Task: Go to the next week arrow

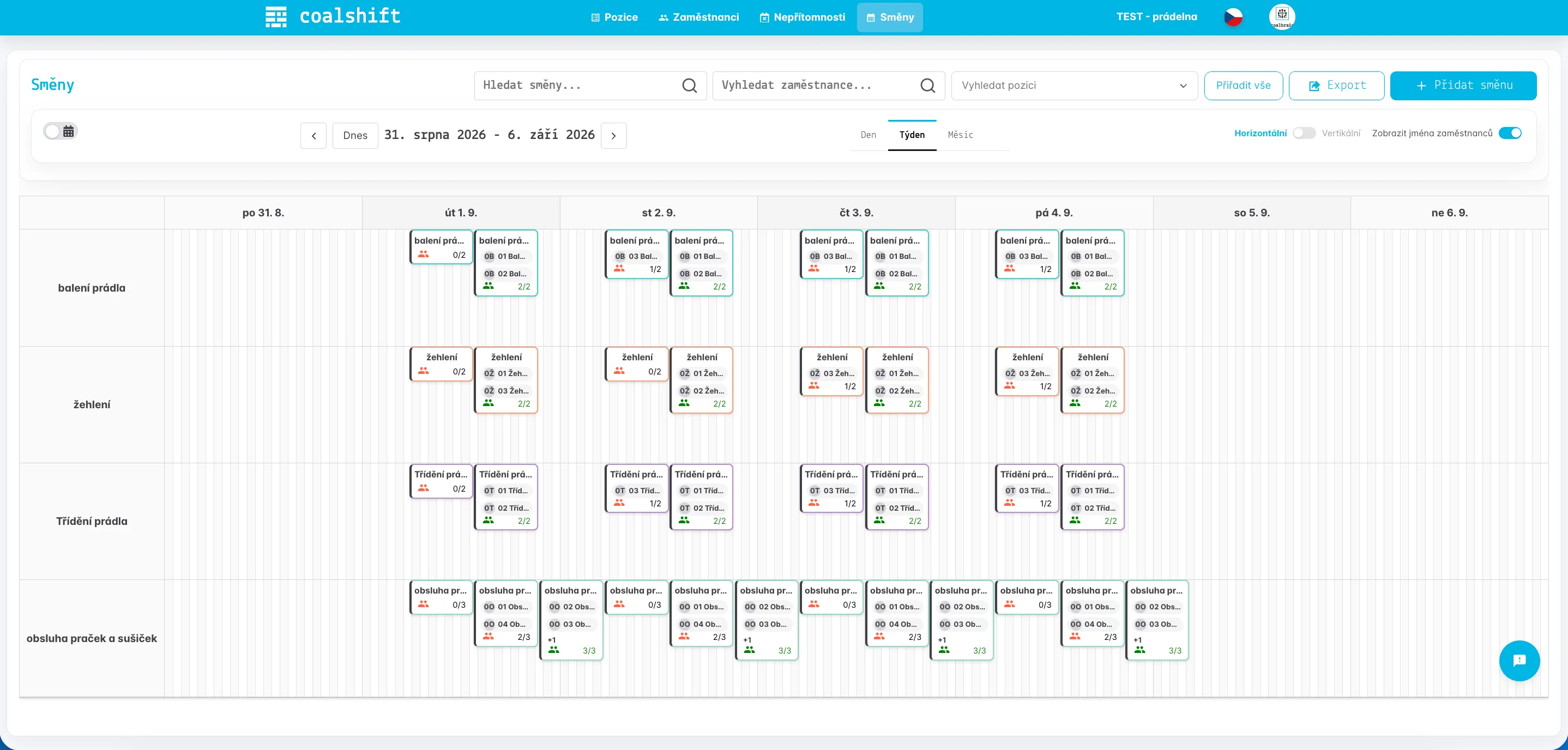Action: pos(613,136)
